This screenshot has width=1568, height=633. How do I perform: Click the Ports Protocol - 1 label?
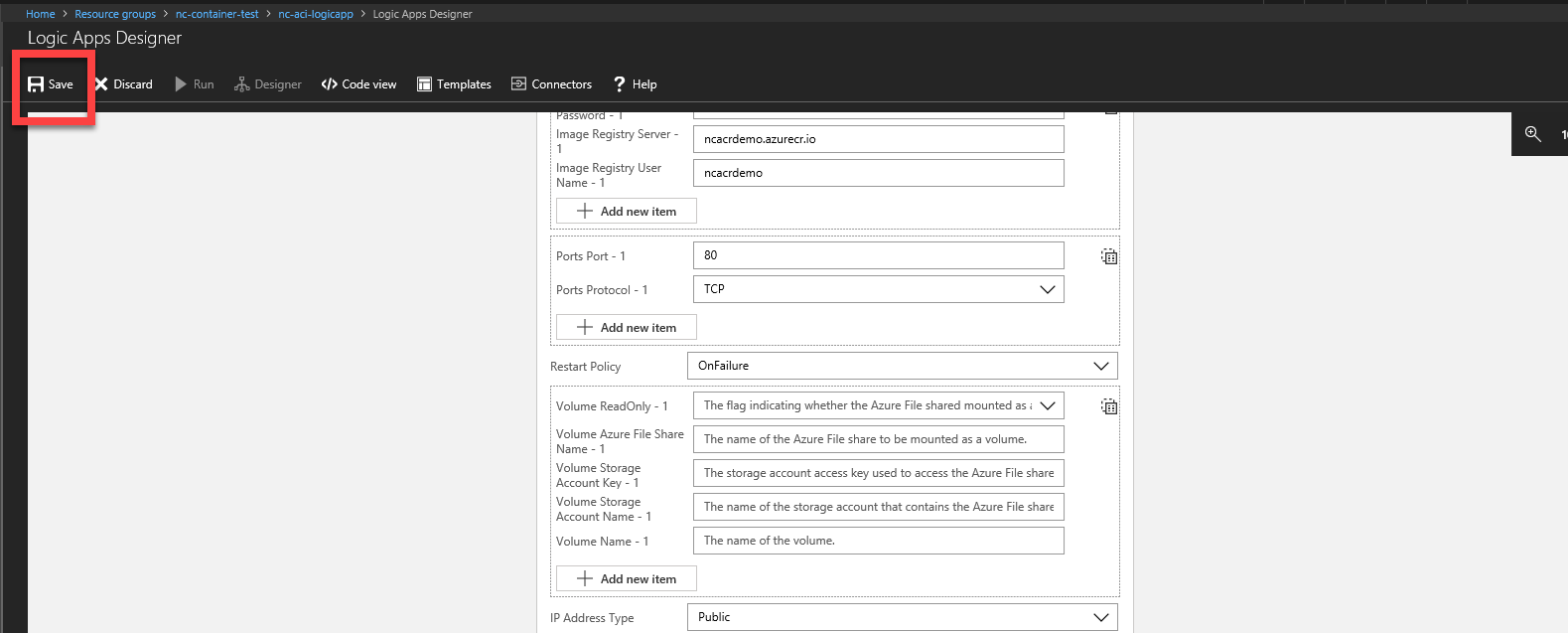click(x=602, y=290)
